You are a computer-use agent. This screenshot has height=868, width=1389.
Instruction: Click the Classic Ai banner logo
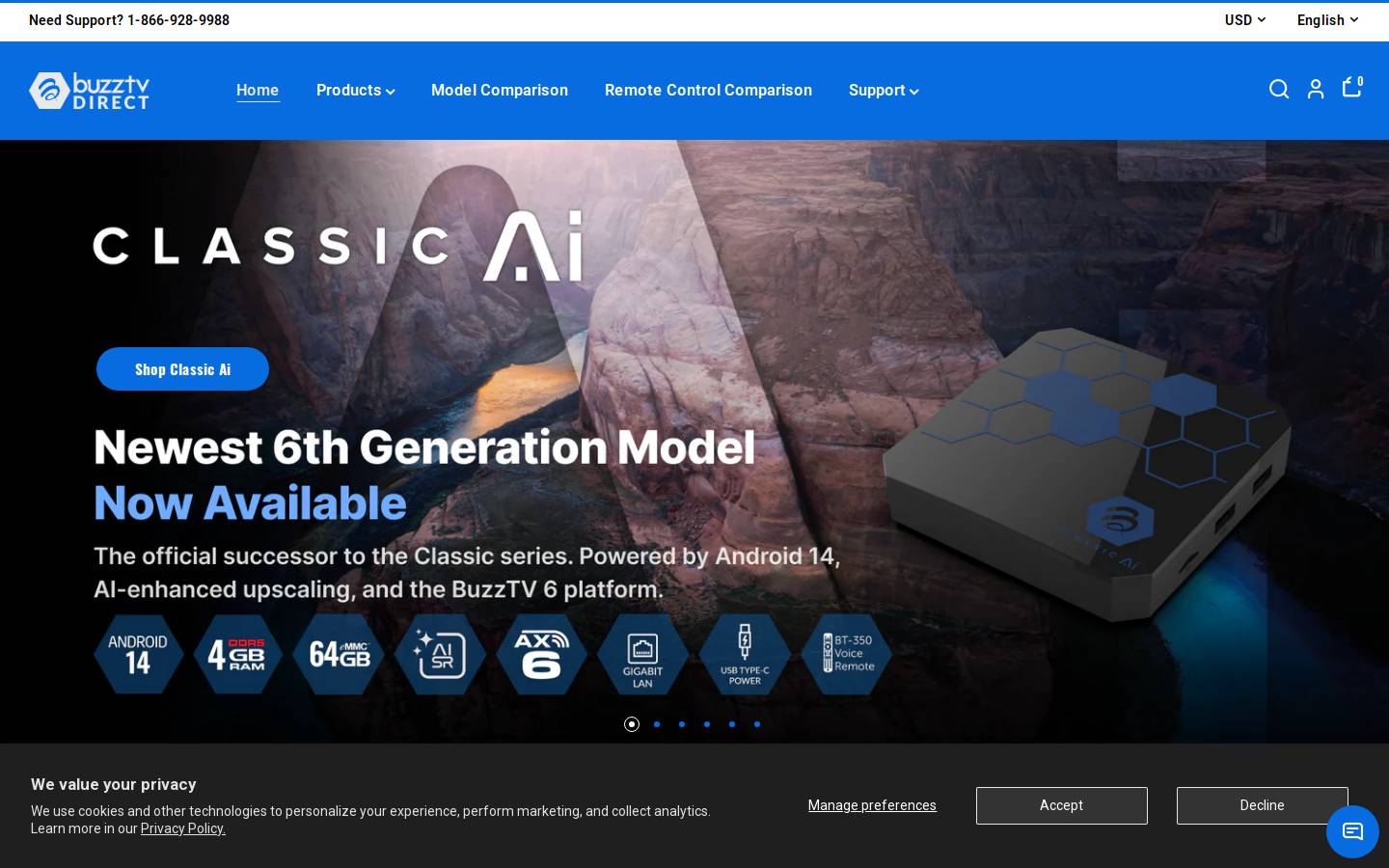tap(338, 246)
